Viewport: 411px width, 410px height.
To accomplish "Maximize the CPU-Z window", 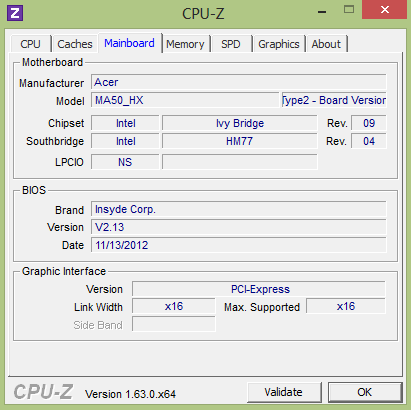I will 349,10.
